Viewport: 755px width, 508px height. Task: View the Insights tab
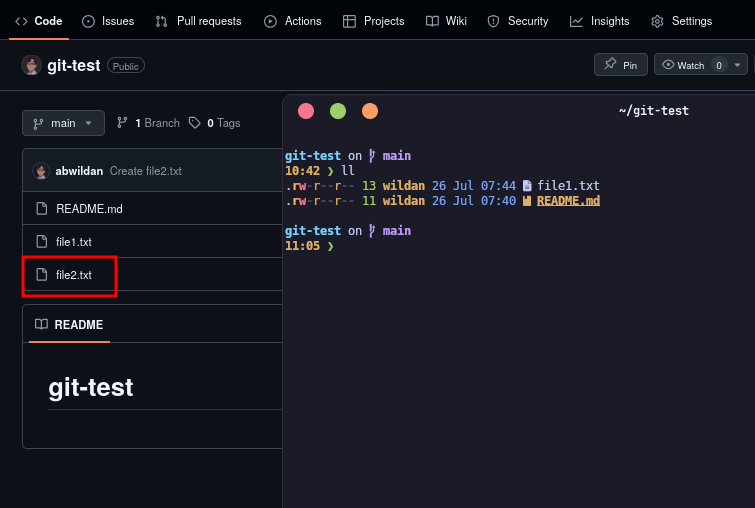(599, 21)
